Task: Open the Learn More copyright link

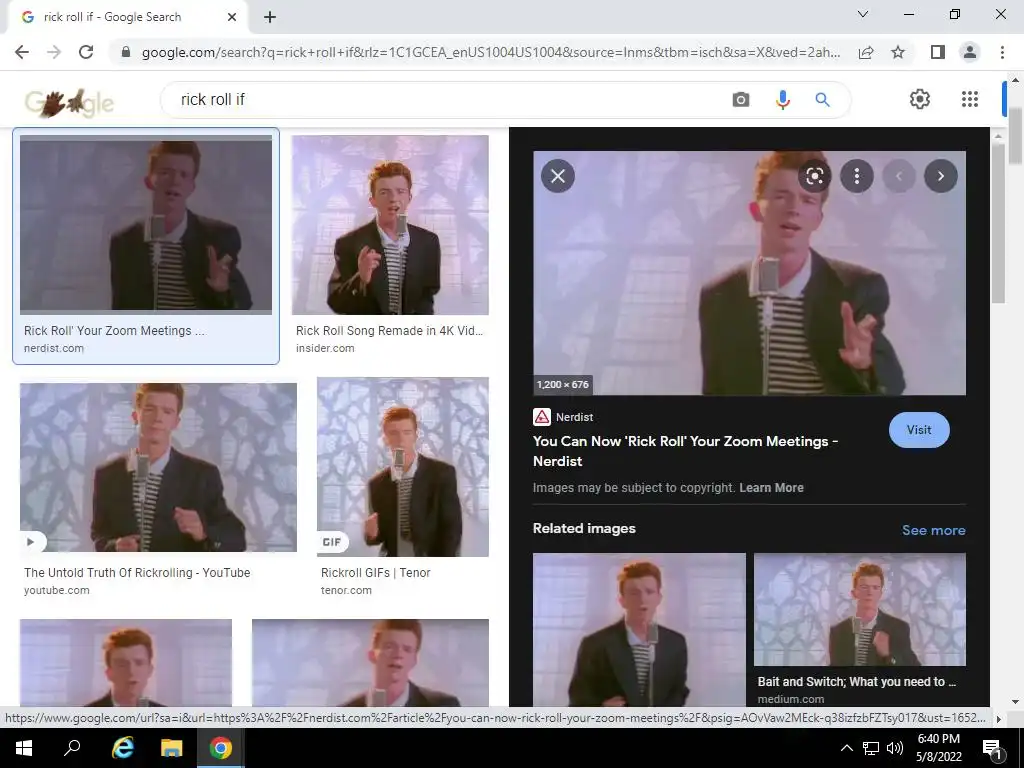Action: (771, 488)
